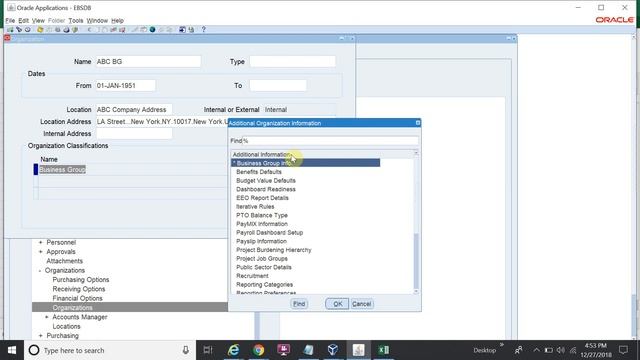Select Business Group Info in the list
This screenshot has height=360, width=640.
coord(306,163)
